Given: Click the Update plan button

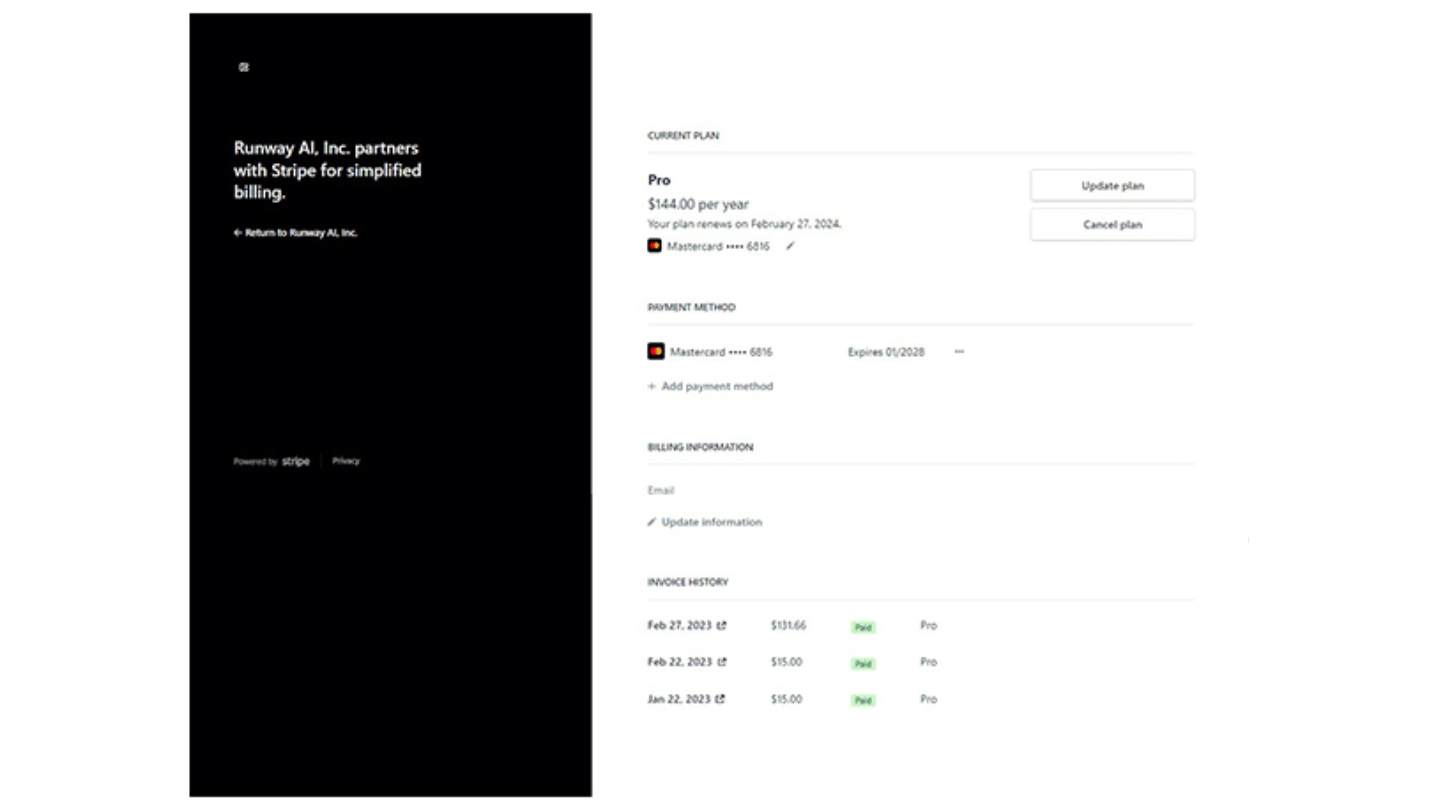Looking at the screenshot, I should click(x=1112, y=186).
